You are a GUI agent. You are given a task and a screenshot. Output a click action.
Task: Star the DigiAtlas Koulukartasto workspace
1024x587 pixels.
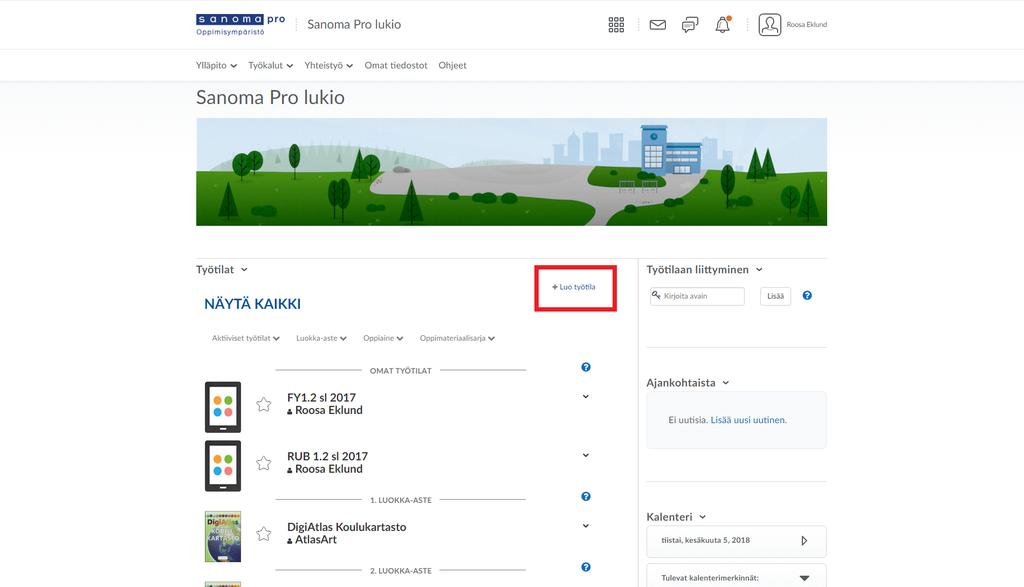tap(264, 533)
